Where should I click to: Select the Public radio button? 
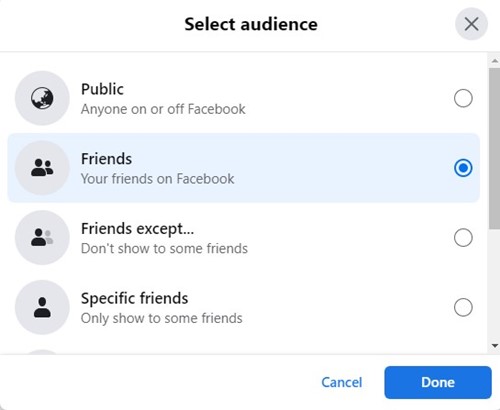coord(463,98)
